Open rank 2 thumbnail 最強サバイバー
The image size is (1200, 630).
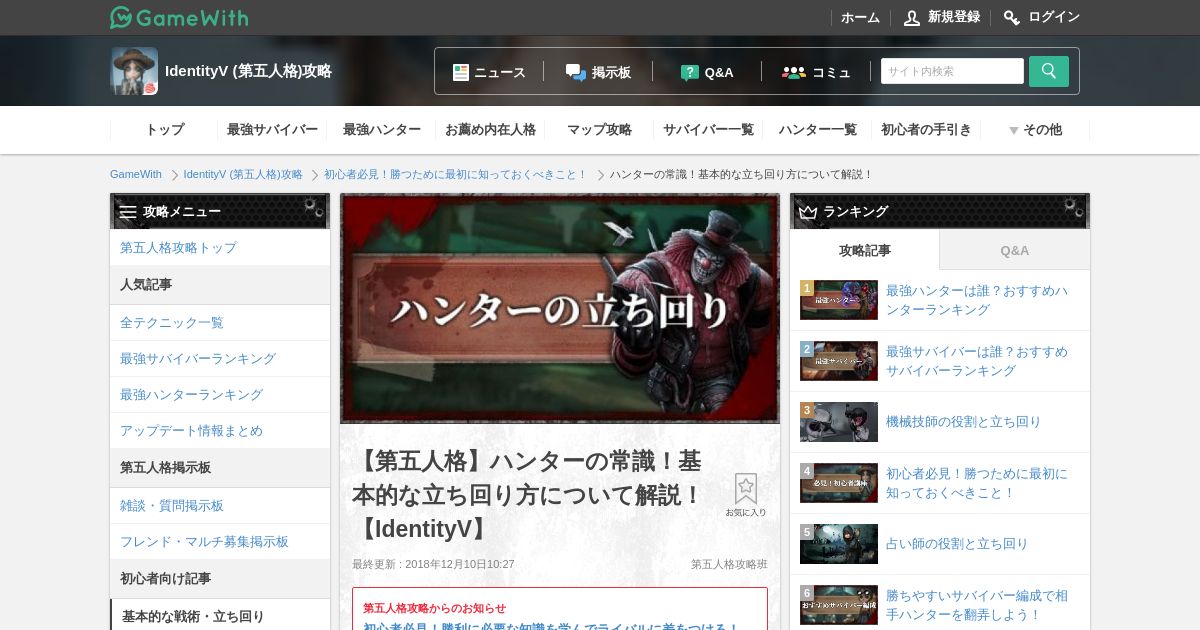tap(839, 361)
